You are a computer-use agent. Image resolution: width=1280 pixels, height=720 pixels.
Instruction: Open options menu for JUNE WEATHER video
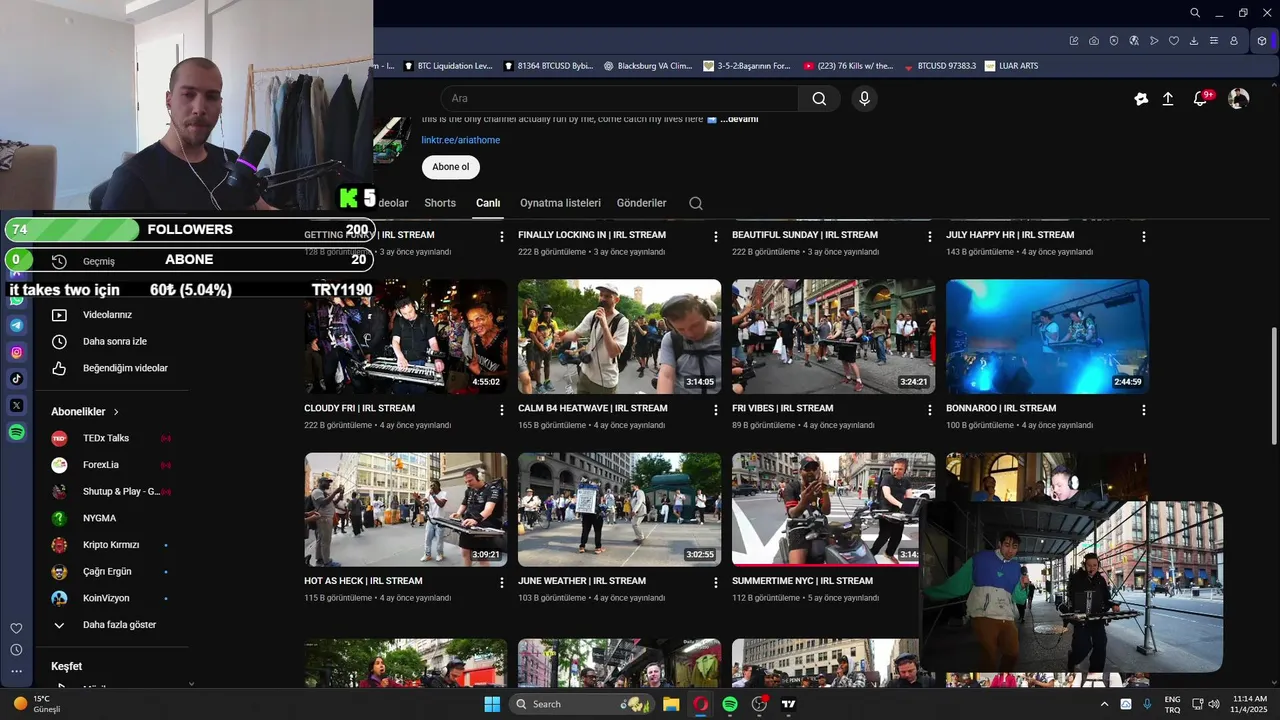pos(716,582)
